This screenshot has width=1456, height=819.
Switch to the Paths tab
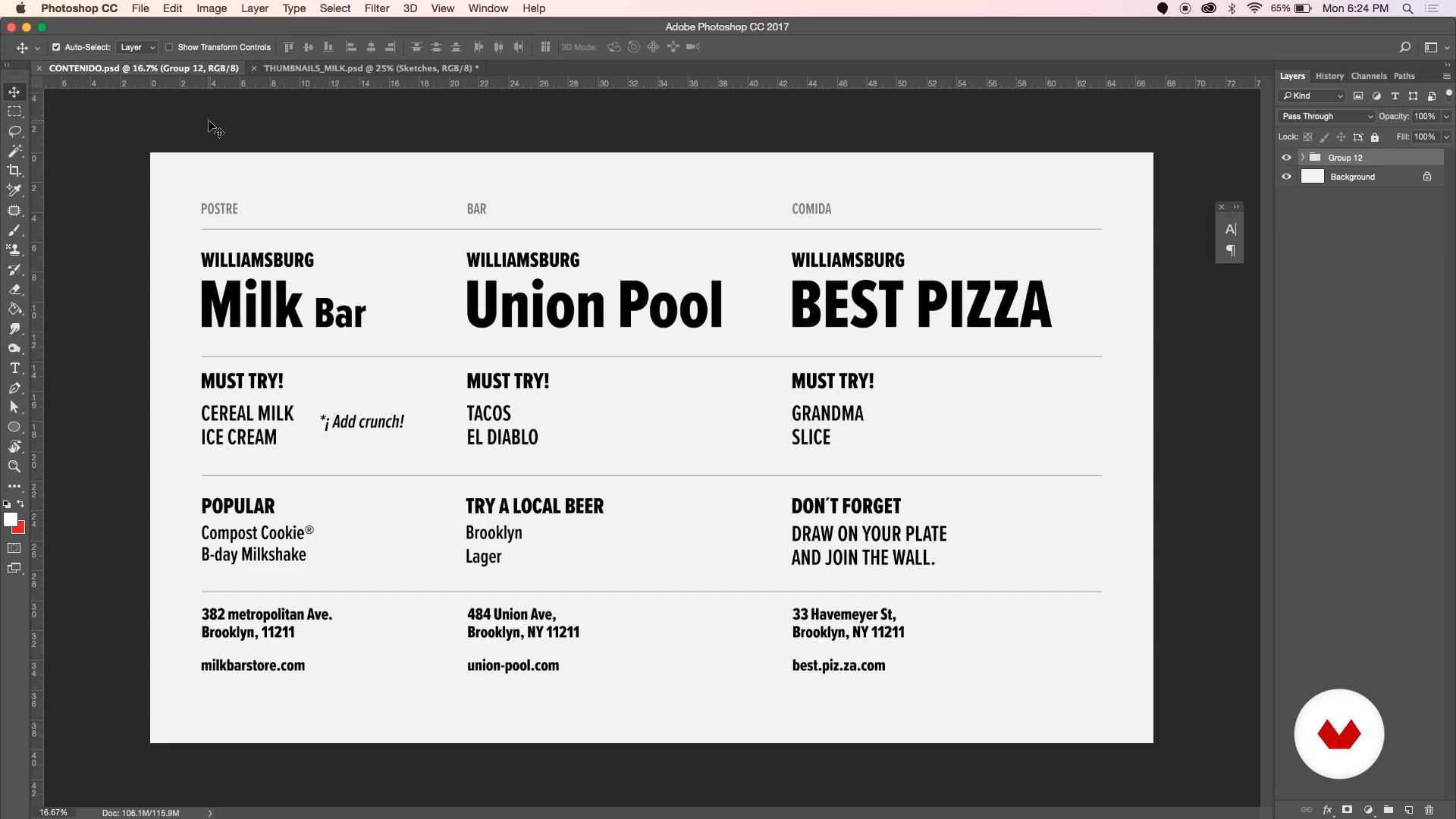click(1404, 76)
